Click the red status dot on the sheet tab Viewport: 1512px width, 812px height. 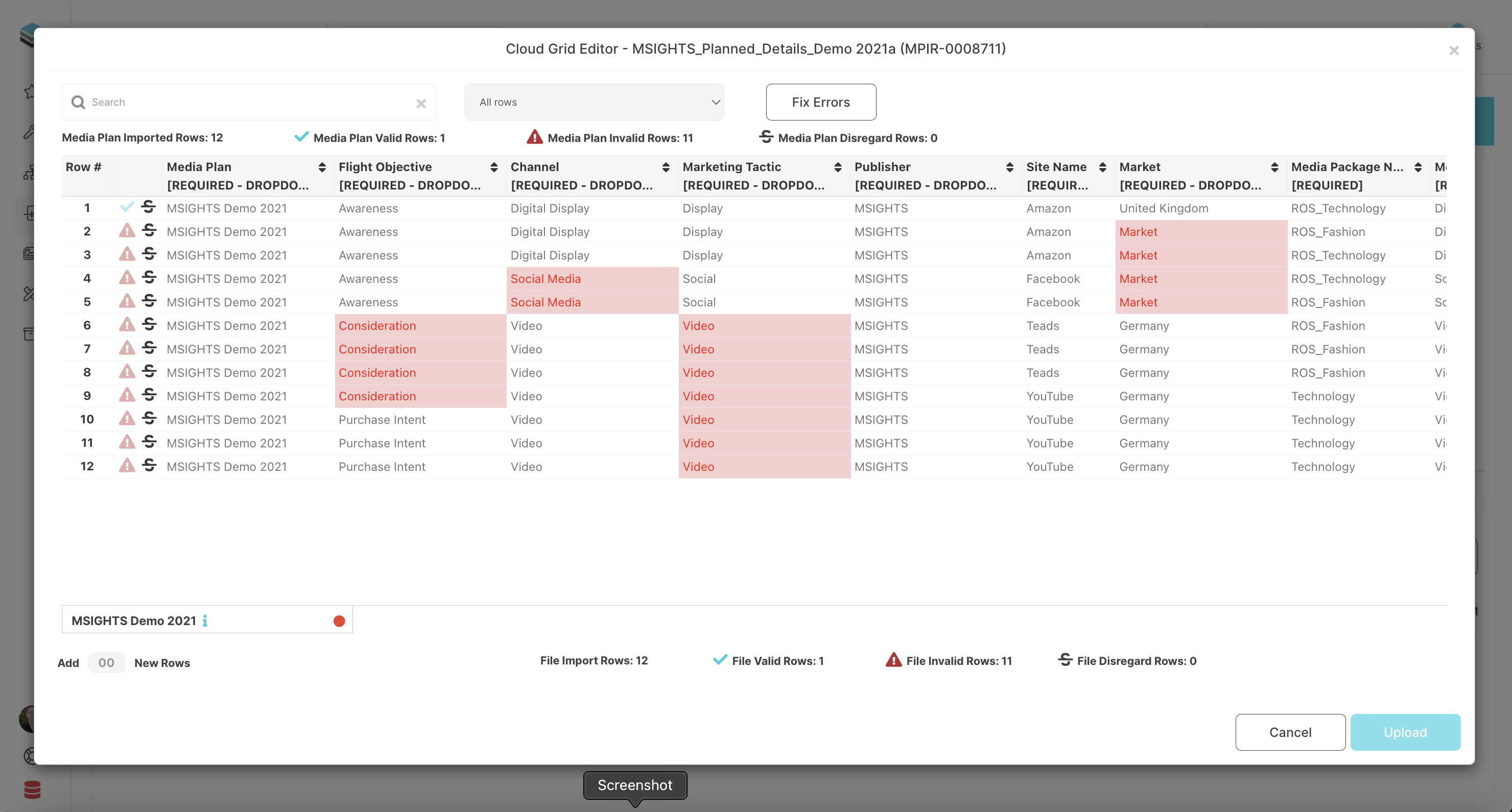[339, 619]
